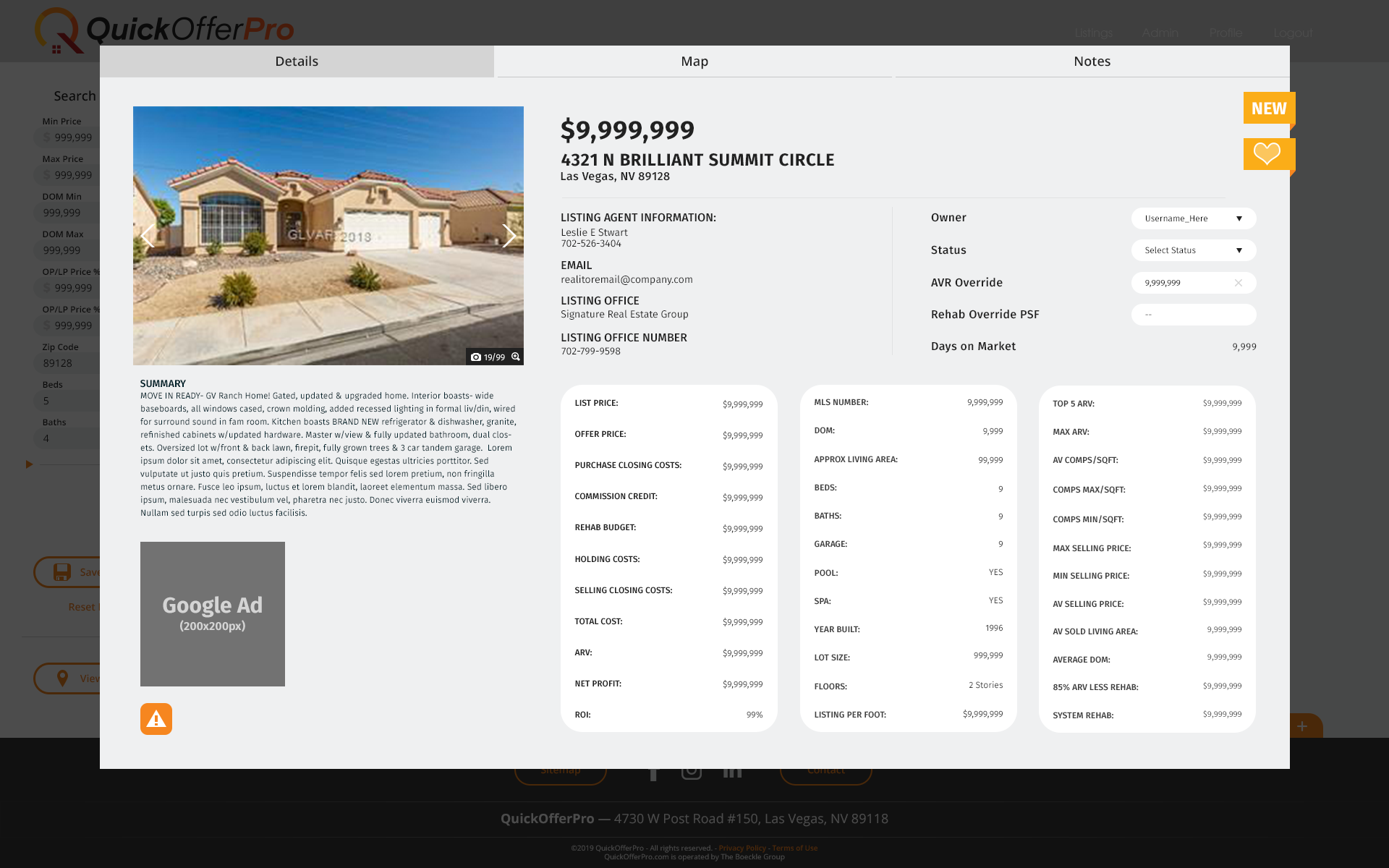Image resolution: width=1389 pixels, height=868 pixels.
Task: Clear the AVR Override value
Action: pos(1238,283)
